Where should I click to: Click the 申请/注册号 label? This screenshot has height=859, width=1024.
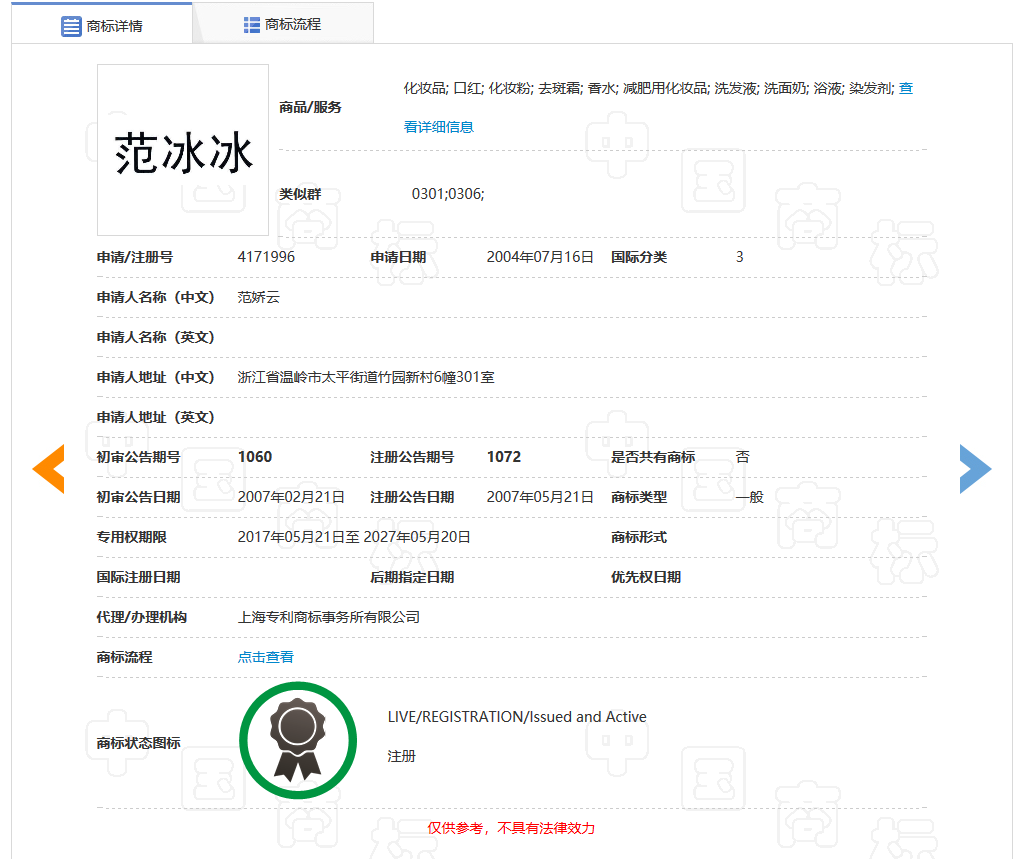click(135, 257)
